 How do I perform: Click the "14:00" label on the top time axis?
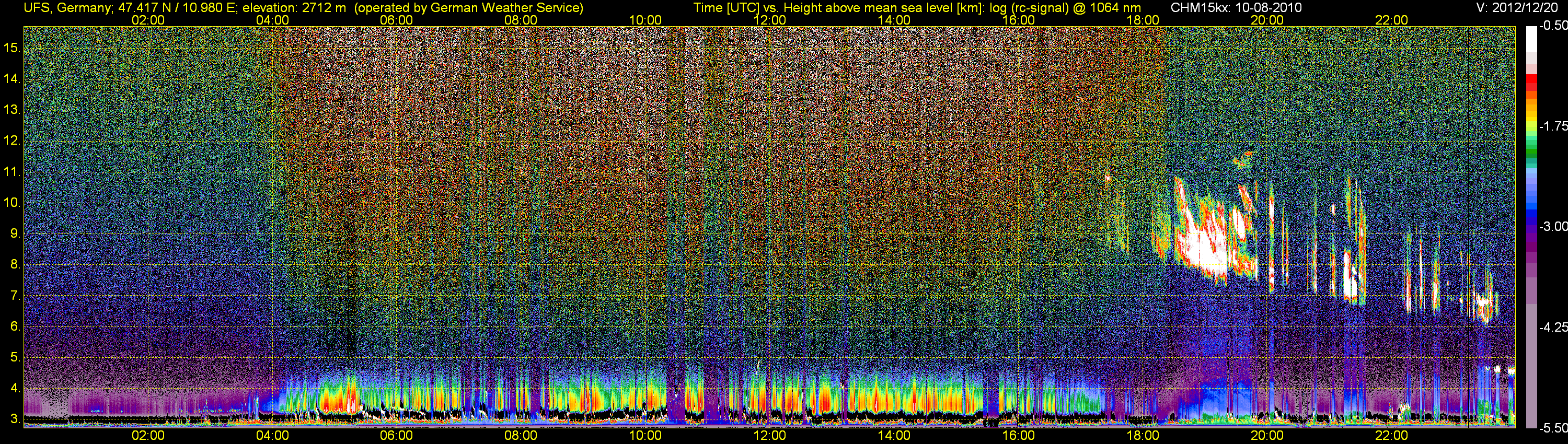tap(894, 20)
